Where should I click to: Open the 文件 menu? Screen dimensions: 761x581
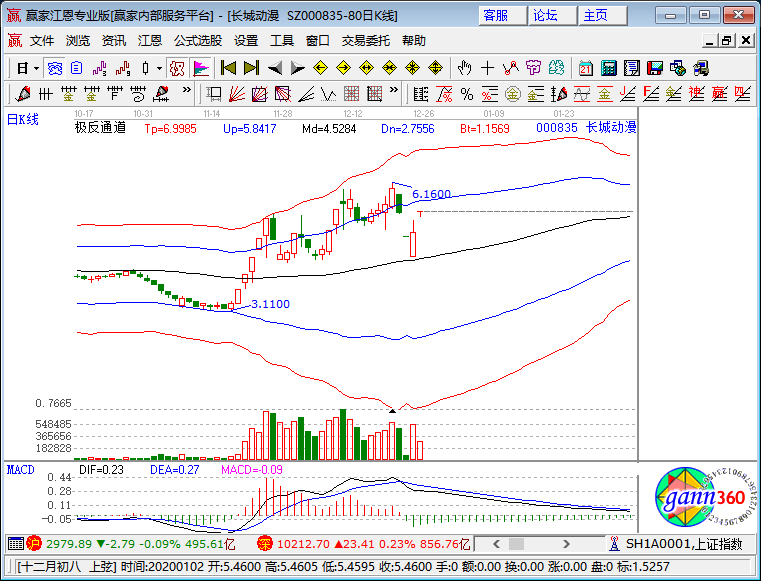pos(42,41)
